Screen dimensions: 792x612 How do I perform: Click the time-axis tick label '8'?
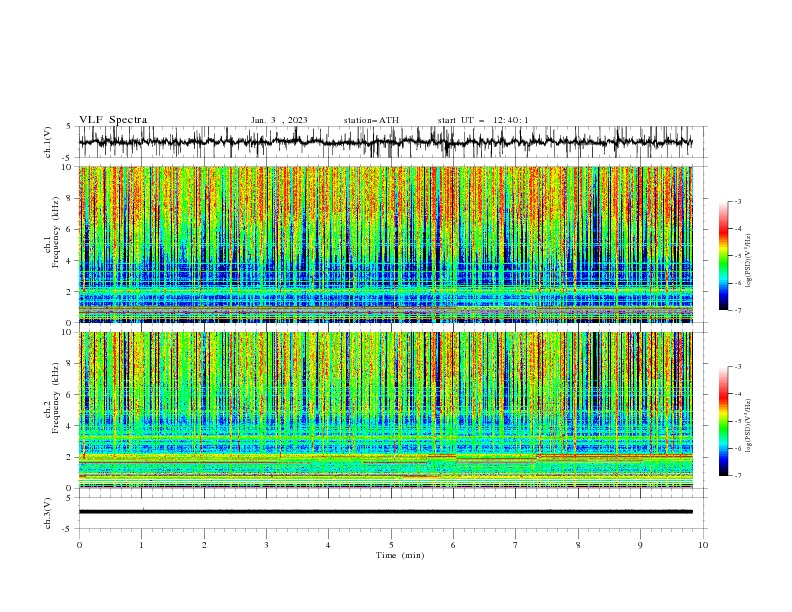(578, 545)
